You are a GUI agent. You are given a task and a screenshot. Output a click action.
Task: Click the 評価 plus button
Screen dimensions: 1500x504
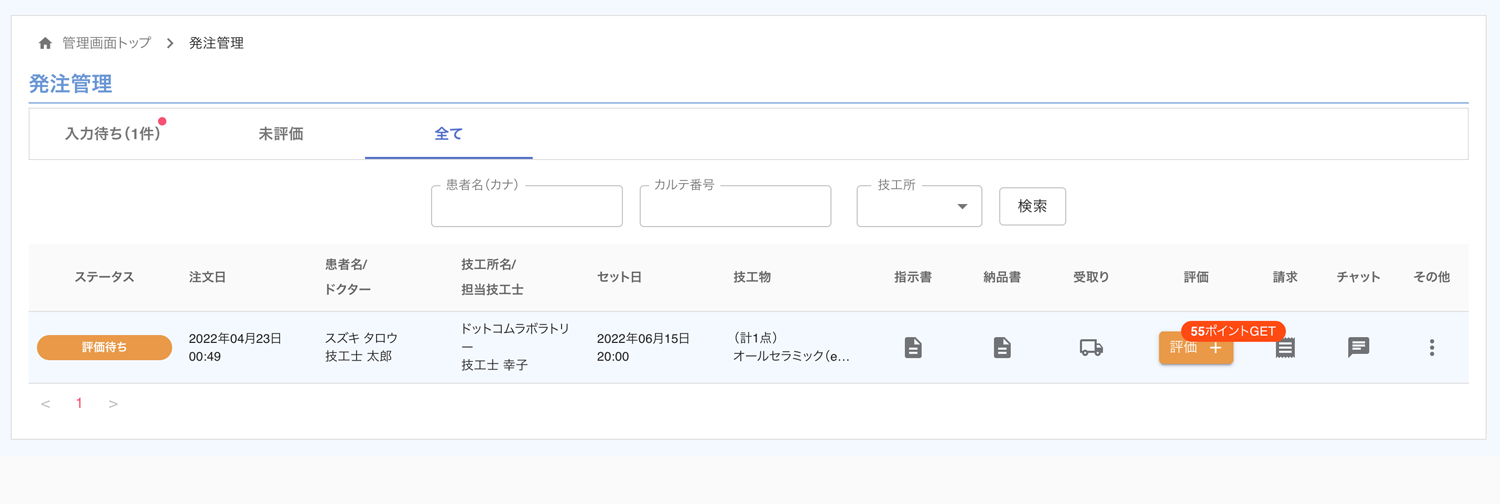tap(1195, 349)
